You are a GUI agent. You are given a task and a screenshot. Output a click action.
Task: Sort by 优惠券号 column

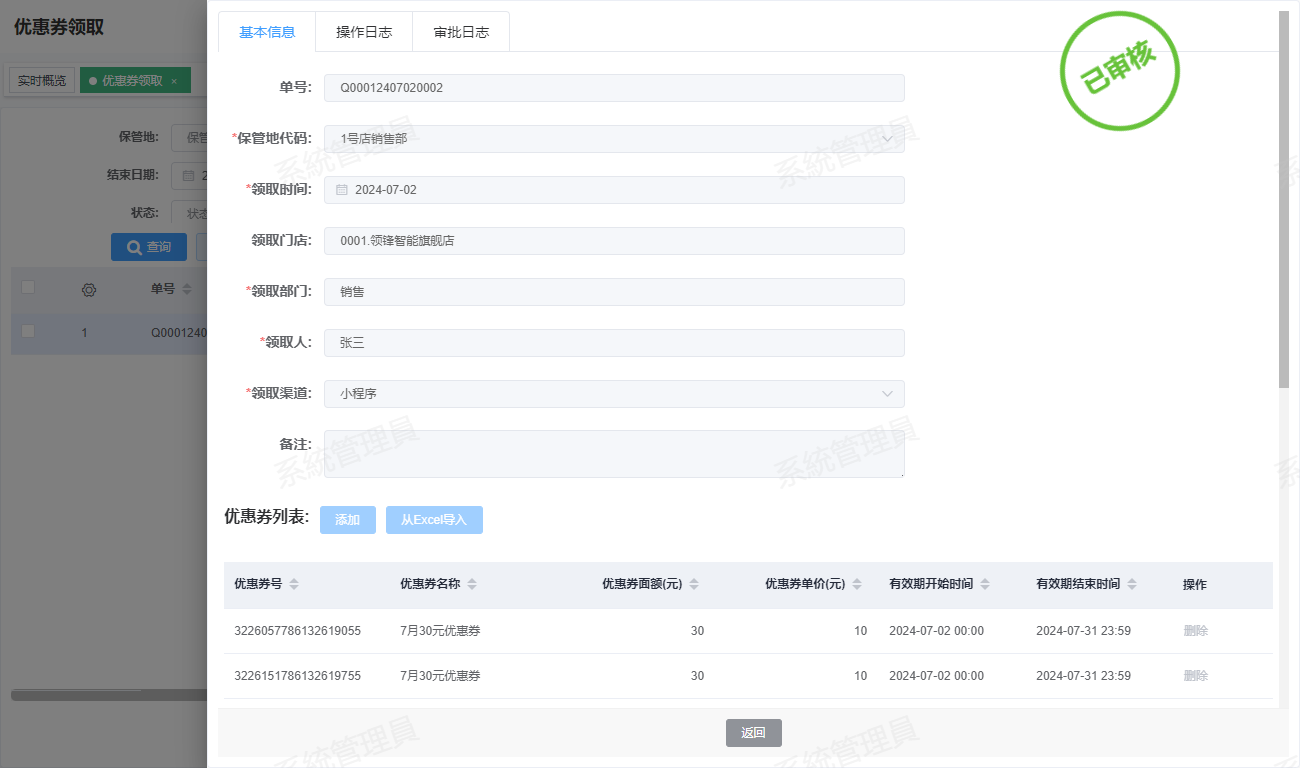294,584
